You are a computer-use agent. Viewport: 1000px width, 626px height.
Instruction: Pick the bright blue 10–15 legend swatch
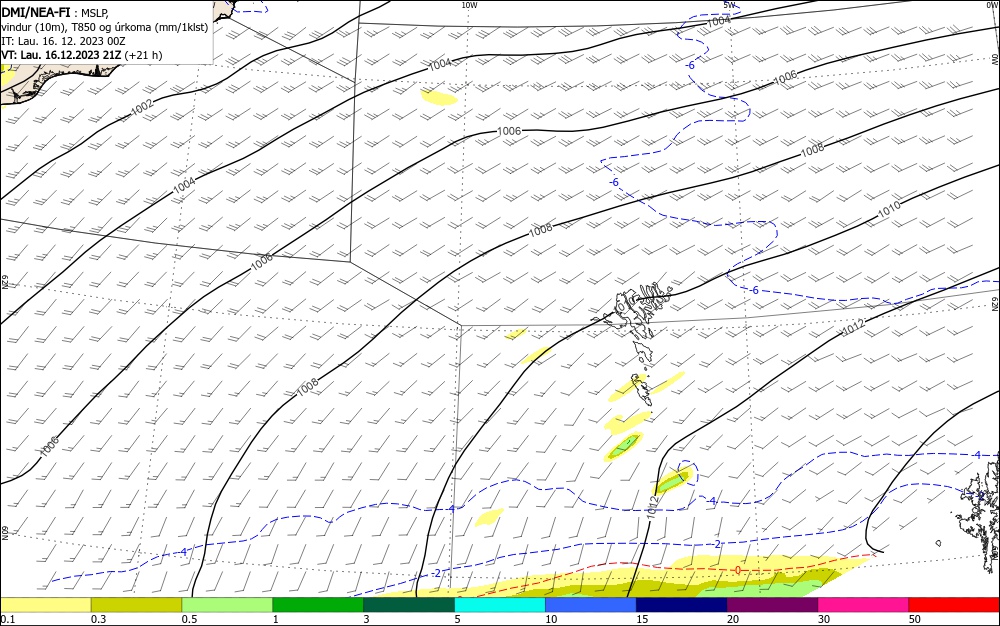(x=591, y=605)
